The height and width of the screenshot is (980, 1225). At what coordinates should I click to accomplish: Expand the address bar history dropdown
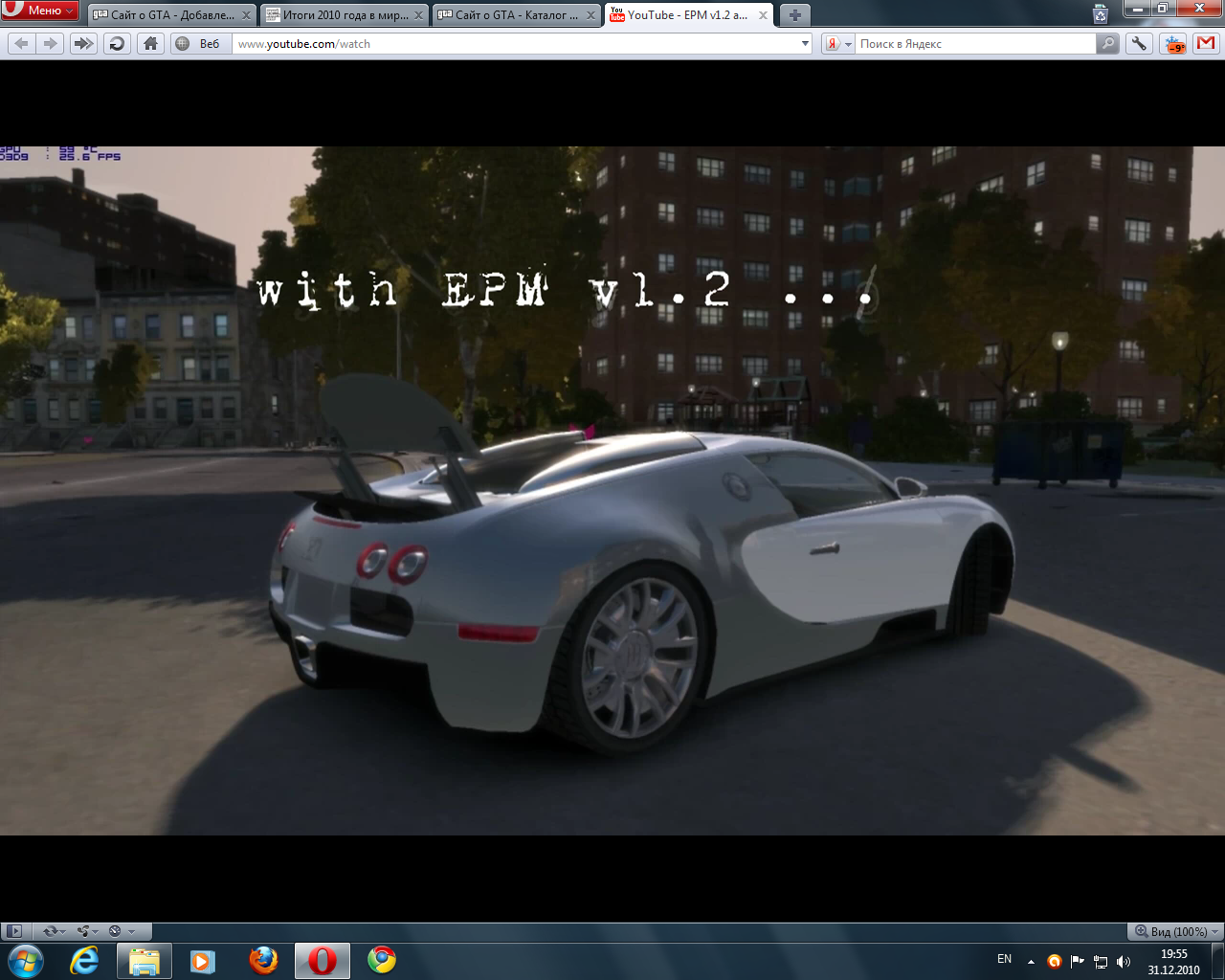pos(805,44)
